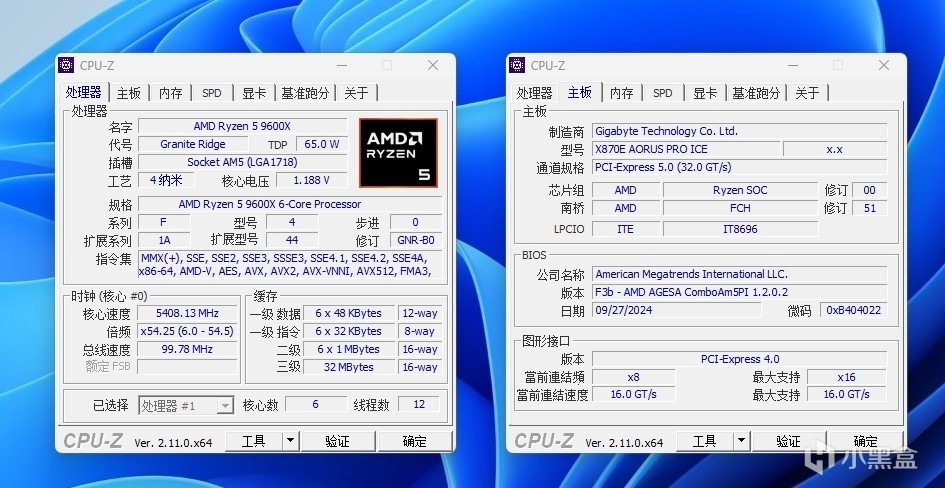
Task: Click the American Megatrends International LLC. field
Action: pyautogui.click(x=739, y=274)
